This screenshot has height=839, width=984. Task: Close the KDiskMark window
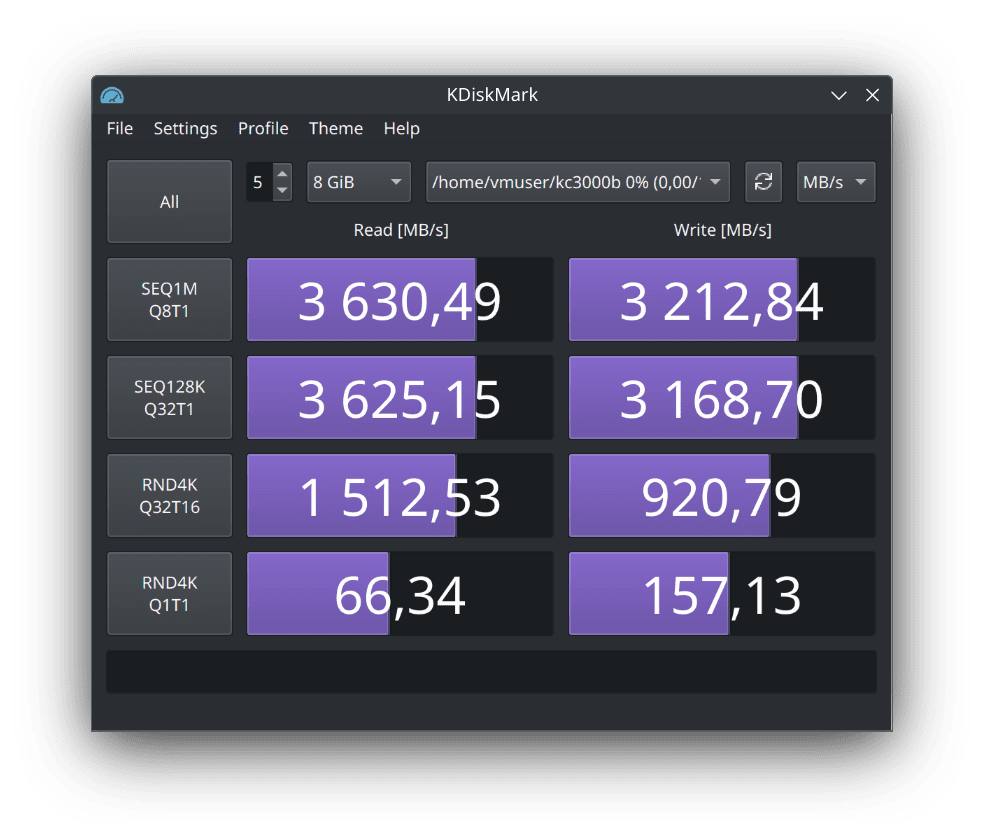(x=872, y=95)
